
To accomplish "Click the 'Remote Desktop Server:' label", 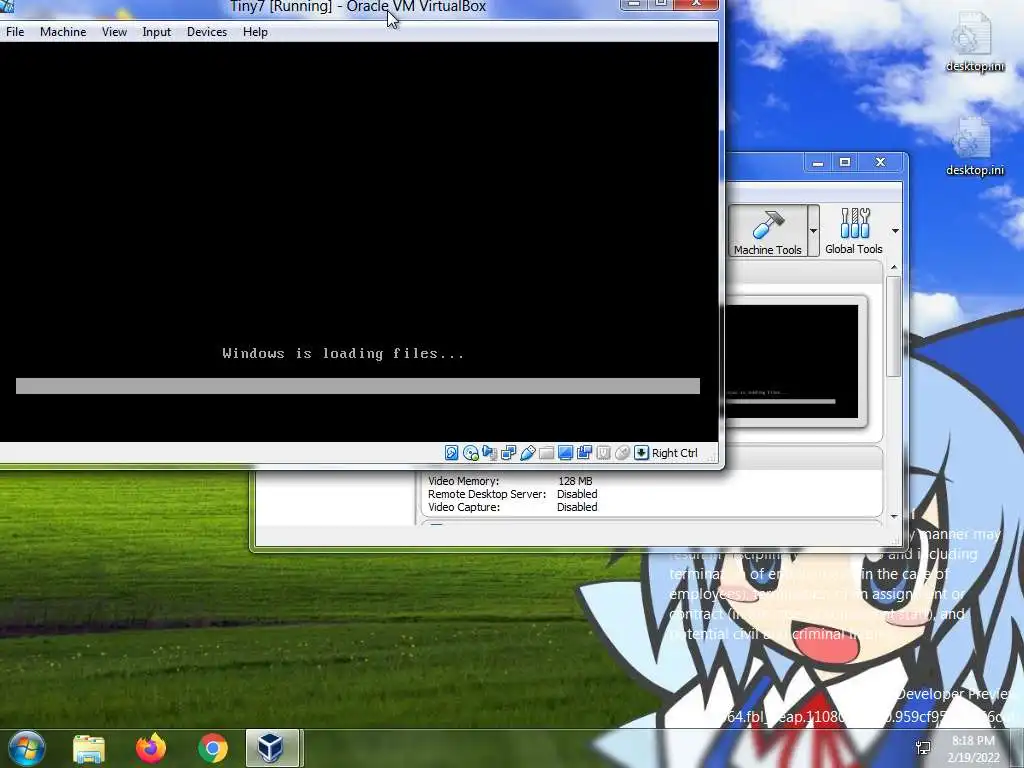I will tap(487, 494).
